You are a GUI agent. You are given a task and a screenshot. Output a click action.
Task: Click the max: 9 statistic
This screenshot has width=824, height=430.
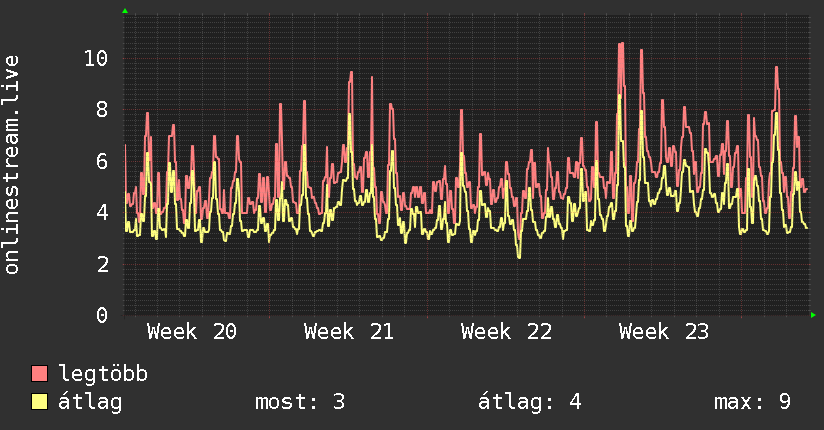(x=753, y=402)
